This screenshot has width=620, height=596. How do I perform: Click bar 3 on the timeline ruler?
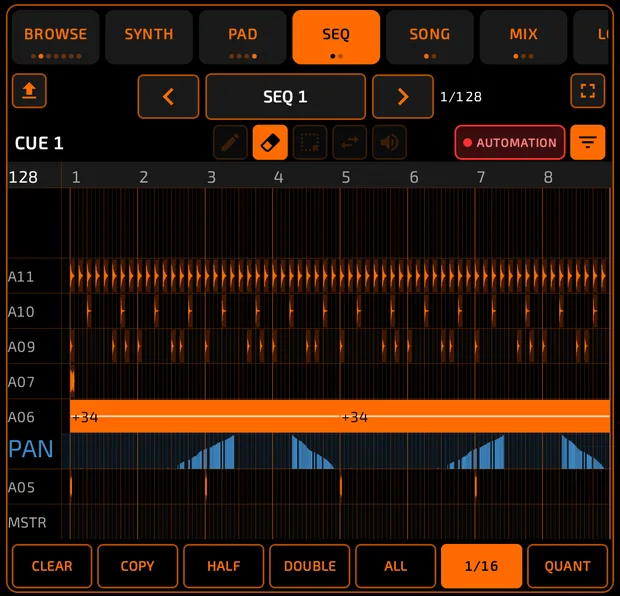(x=212, y=177)
